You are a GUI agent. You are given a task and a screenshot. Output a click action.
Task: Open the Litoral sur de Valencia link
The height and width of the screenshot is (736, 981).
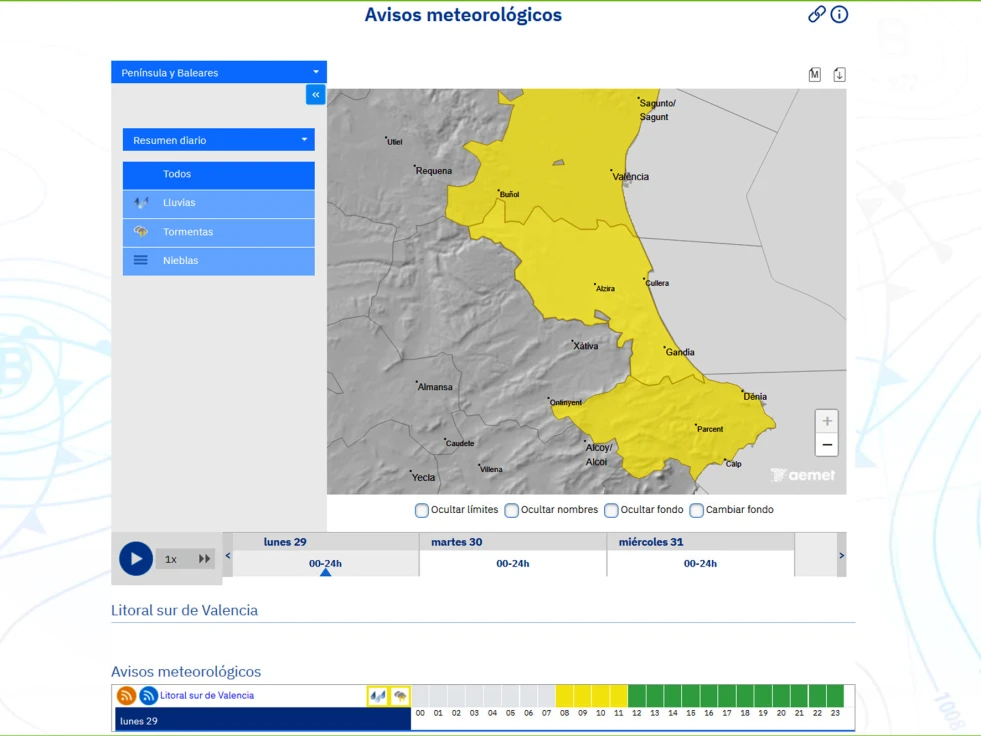[184, 609]
